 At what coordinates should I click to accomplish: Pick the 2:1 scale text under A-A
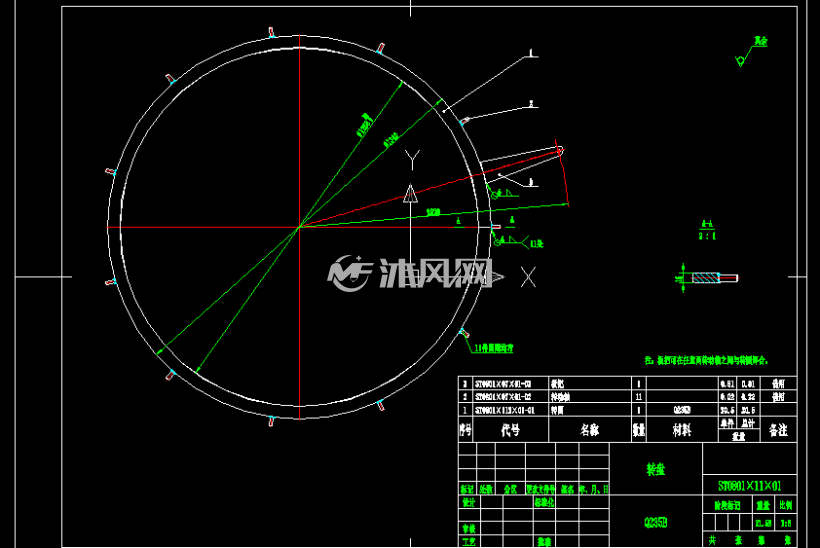(707, 236)
